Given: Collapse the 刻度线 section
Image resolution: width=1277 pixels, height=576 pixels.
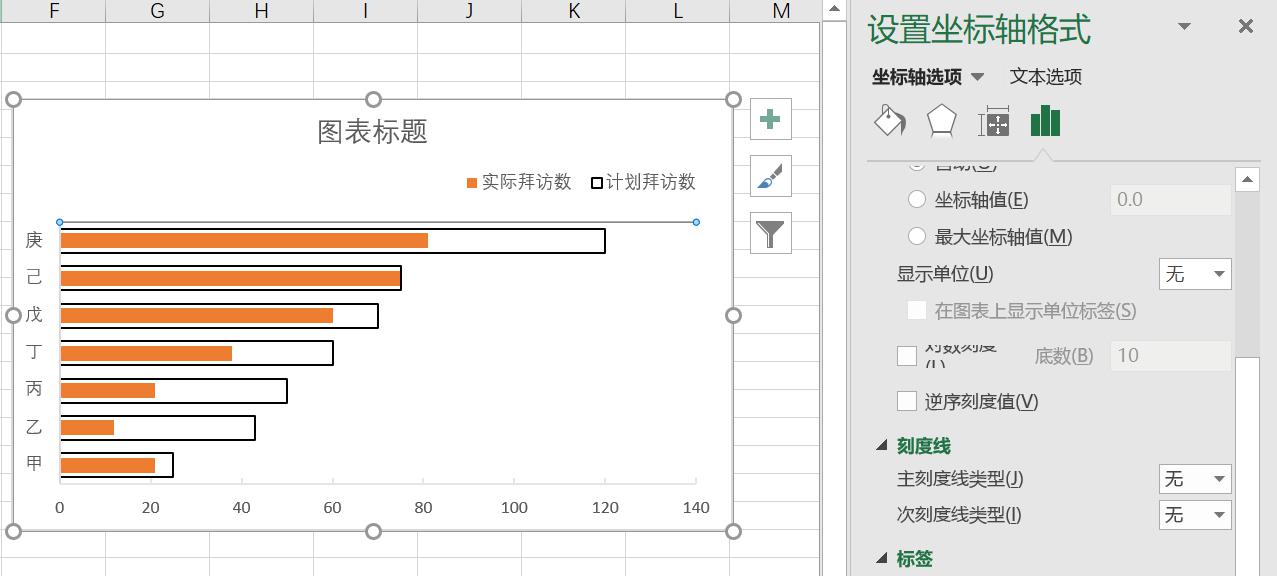Looking at the screenshot, I should coord(882,446).
